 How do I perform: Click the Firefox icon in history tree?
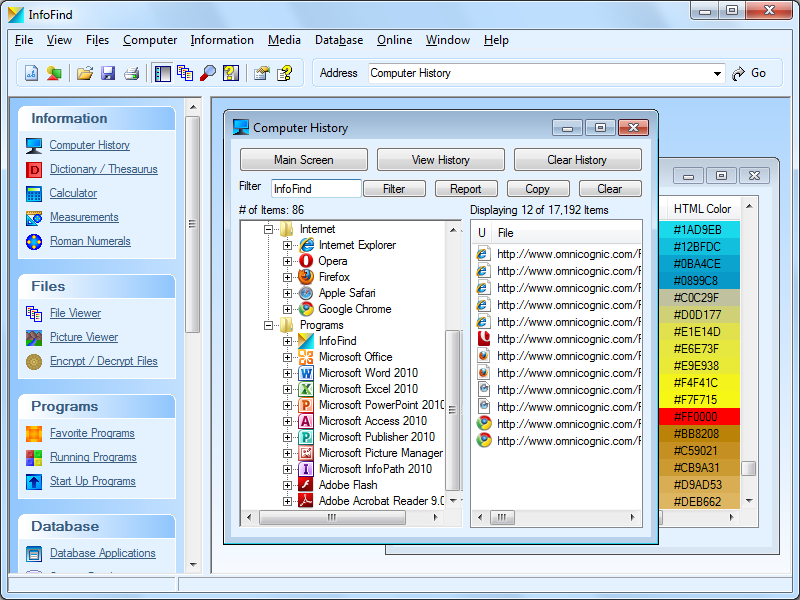306,277
